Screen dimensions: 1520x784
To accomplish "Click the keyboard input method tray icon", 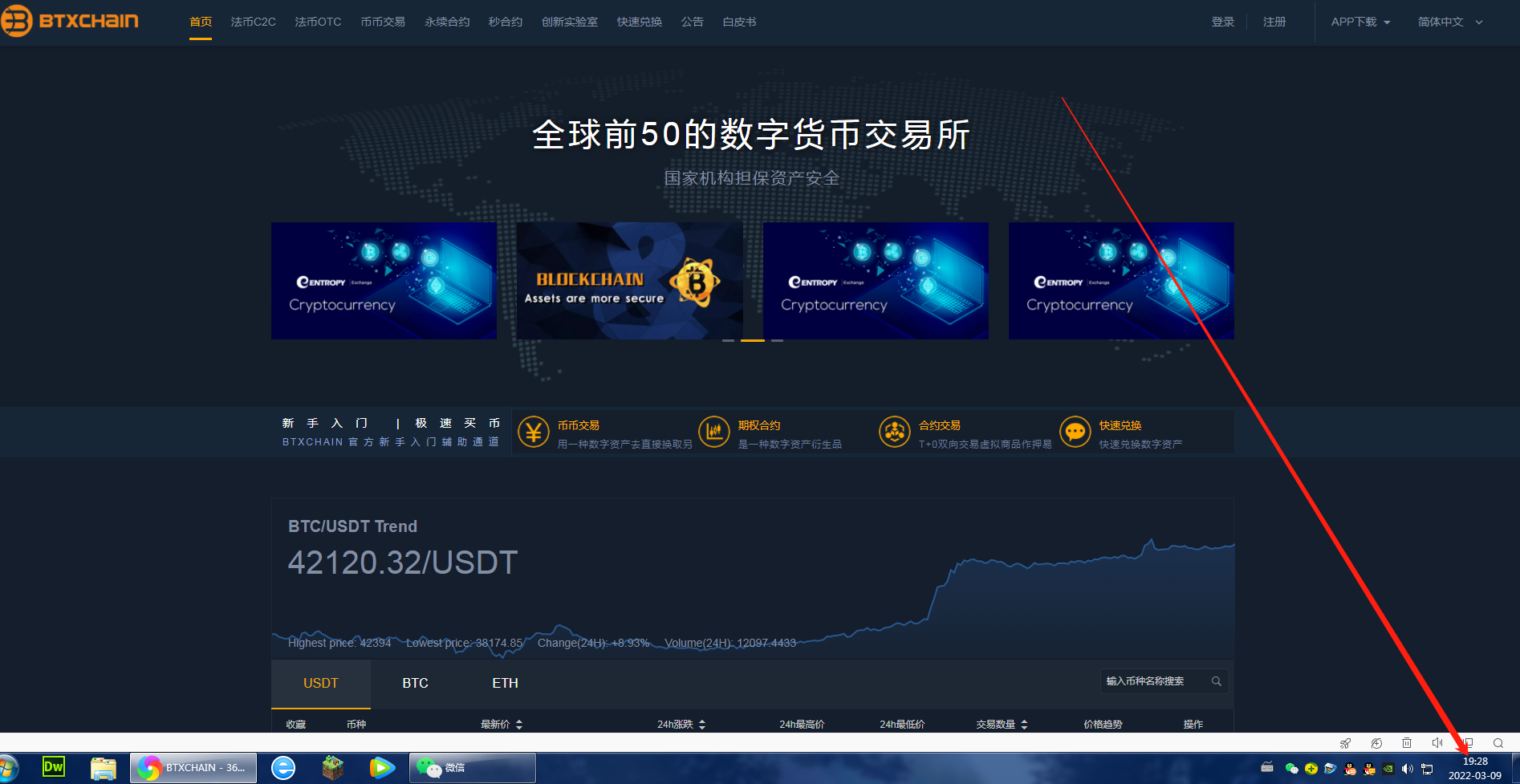I will click(x=1267, y=767).
